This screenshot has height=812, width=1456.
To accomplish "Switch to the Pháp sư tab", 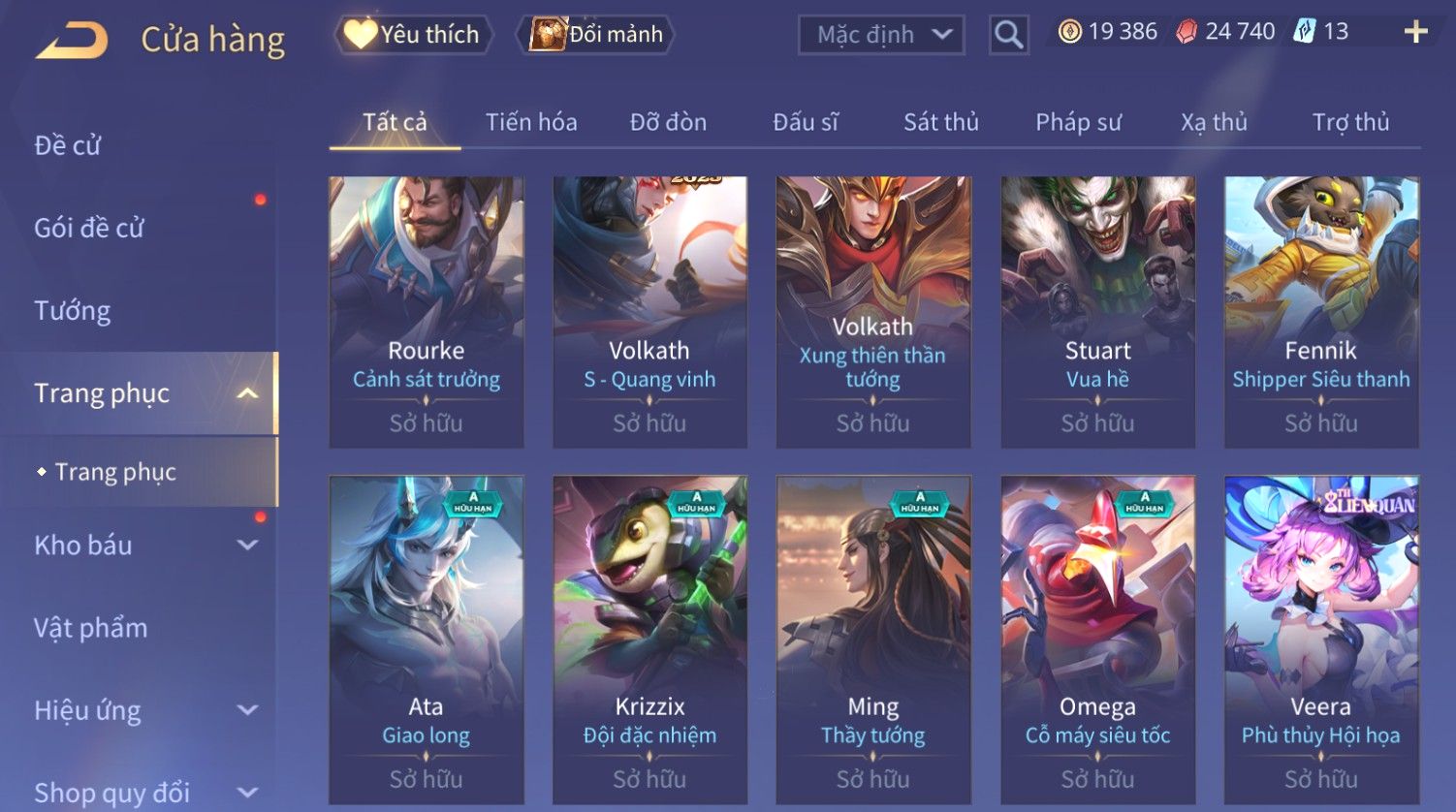I will point(1078,122).
